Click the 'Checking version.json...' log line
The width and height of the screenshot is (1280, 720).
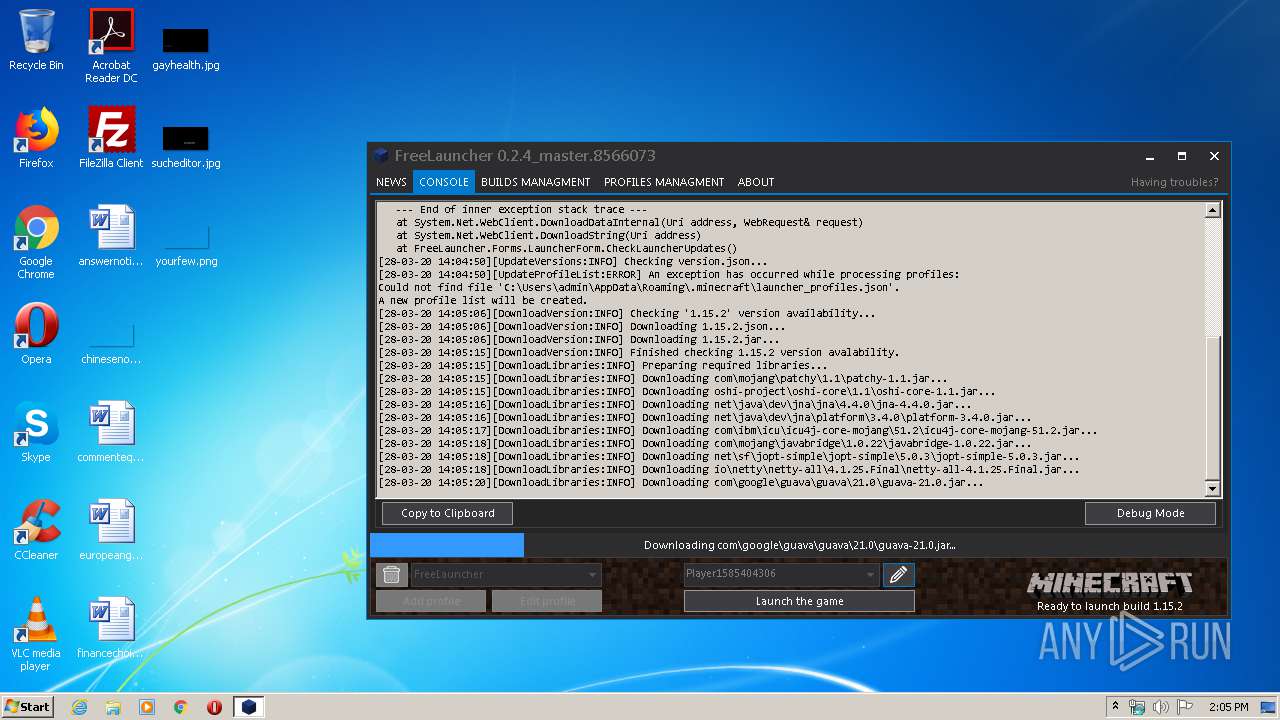click(573, 261)
